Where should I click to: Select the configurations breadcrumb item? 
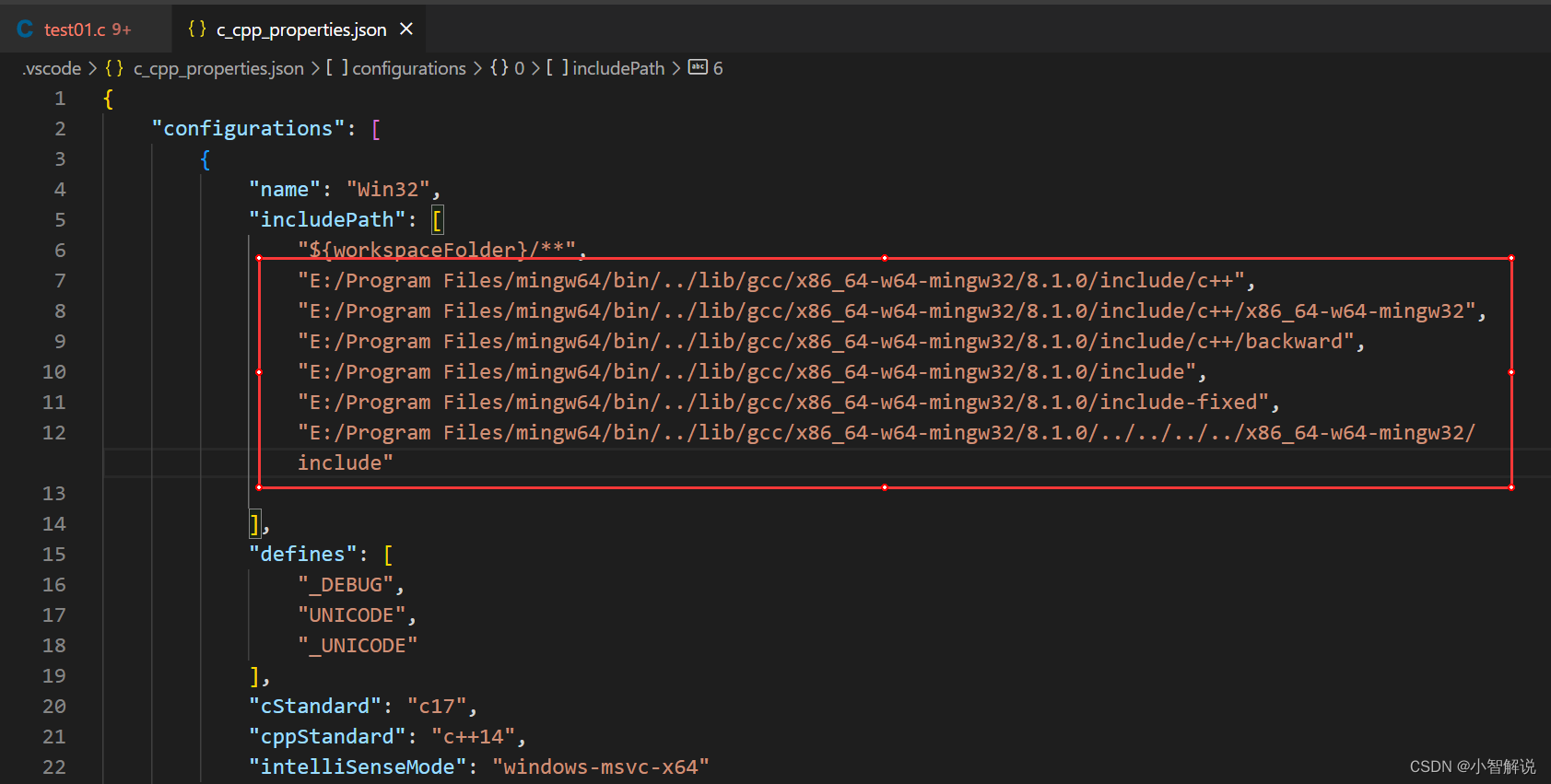409,68
